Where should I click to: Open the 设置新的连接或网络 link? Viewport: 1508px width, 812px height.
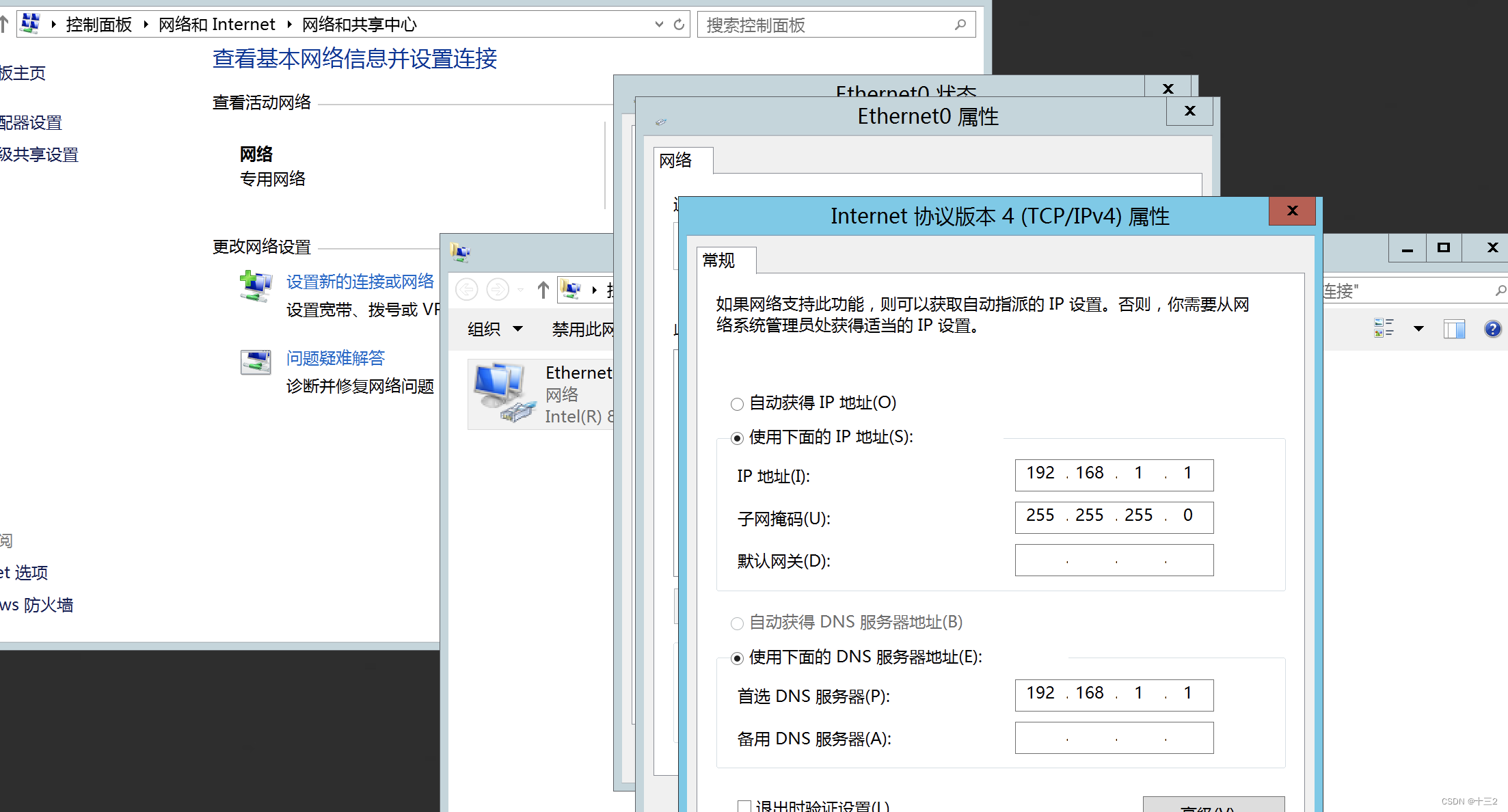[x=360, y=282]
